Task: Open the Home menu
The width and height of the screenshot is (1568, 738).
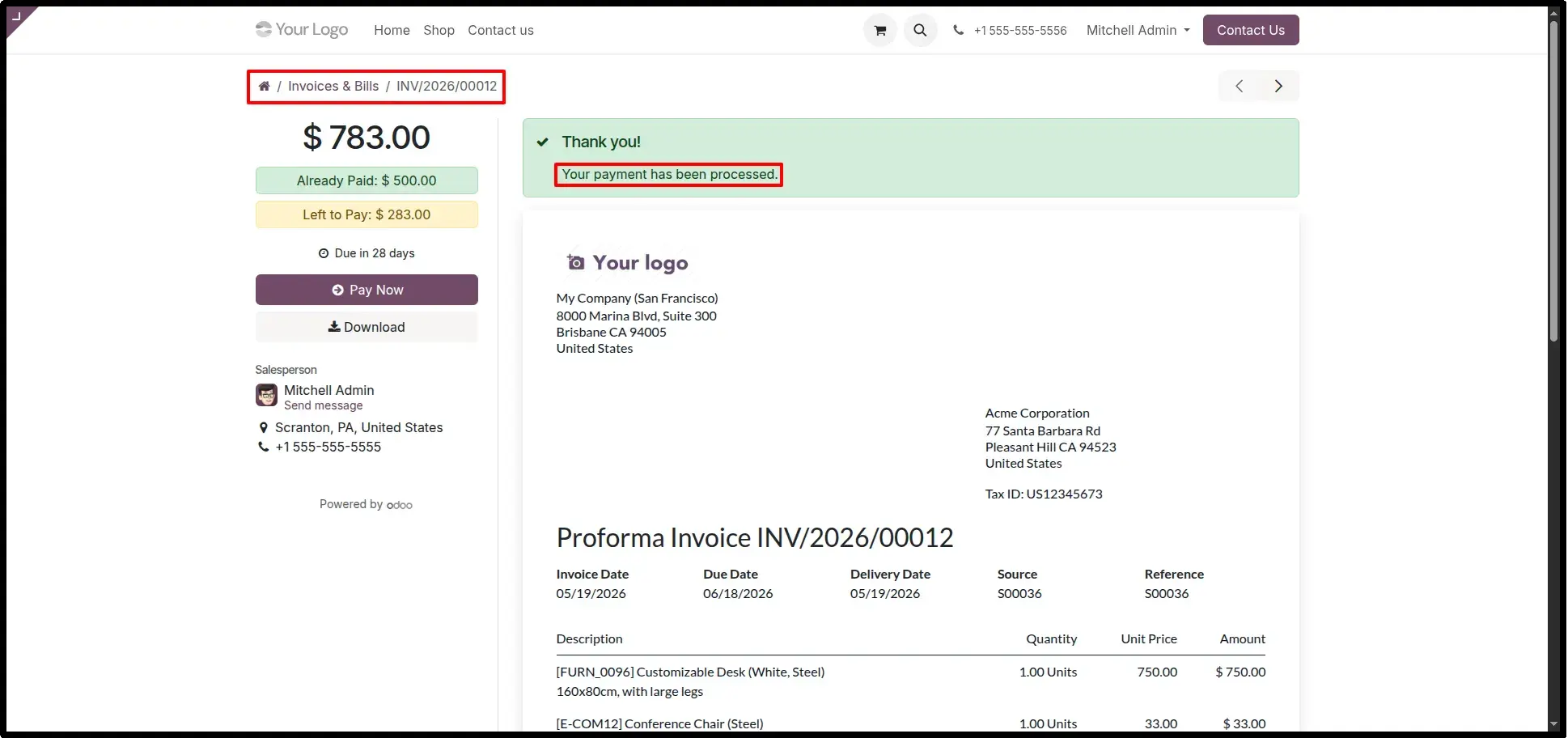Action: (392, 31)
